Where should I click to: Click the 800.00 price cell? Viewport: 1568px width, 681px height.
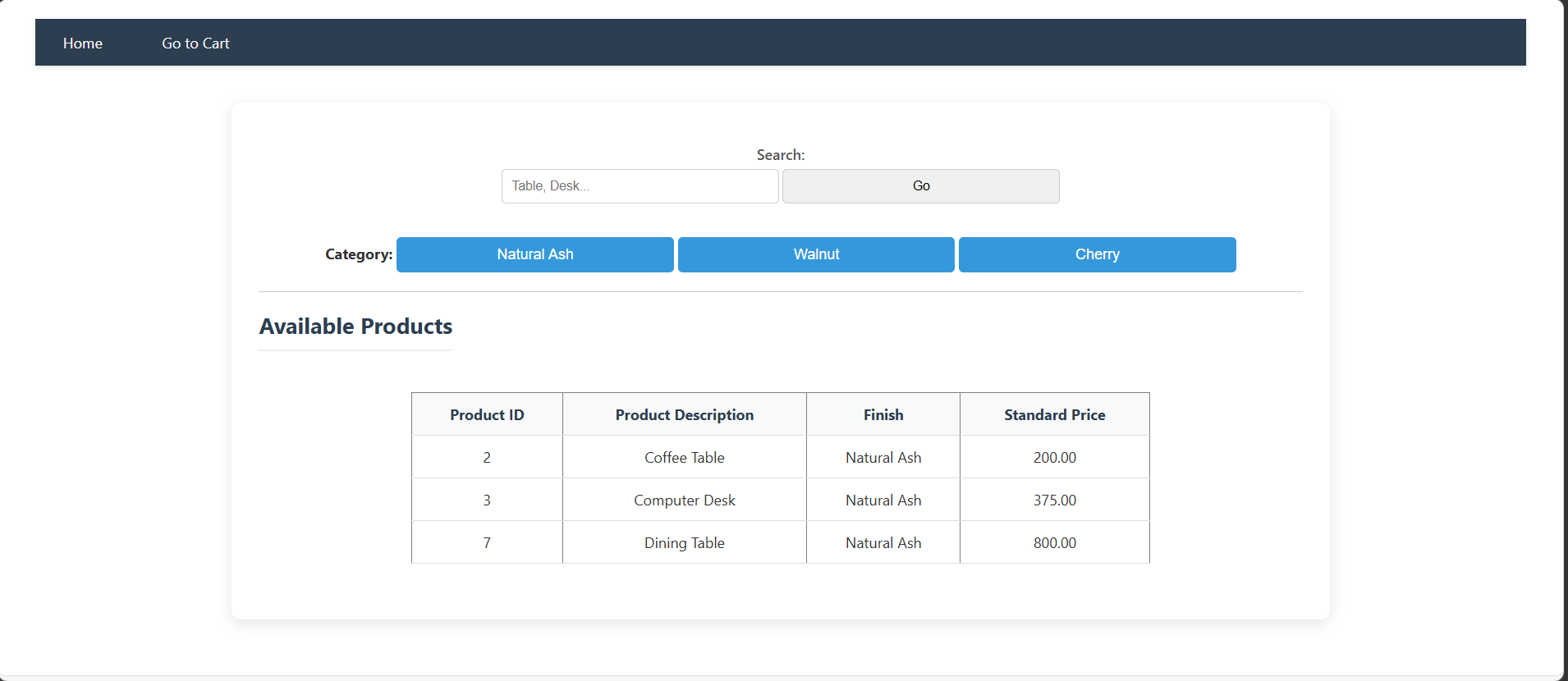pos(1055,542)
